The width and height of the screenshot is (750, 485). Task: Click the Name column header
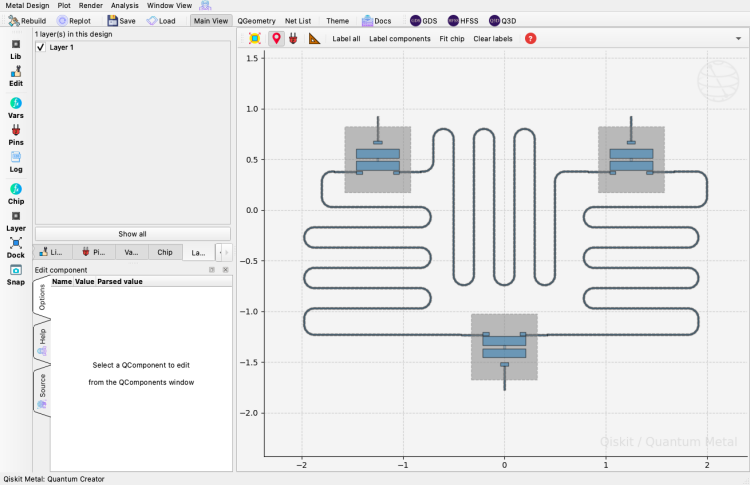coord(62,281)
